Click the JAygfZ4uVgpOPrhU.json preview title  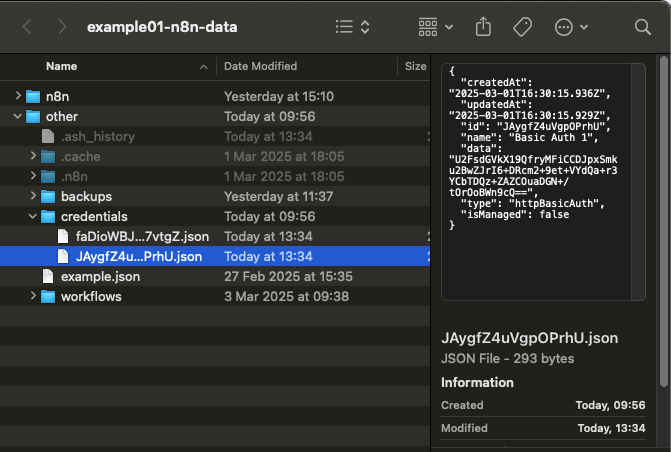point(529,338)
